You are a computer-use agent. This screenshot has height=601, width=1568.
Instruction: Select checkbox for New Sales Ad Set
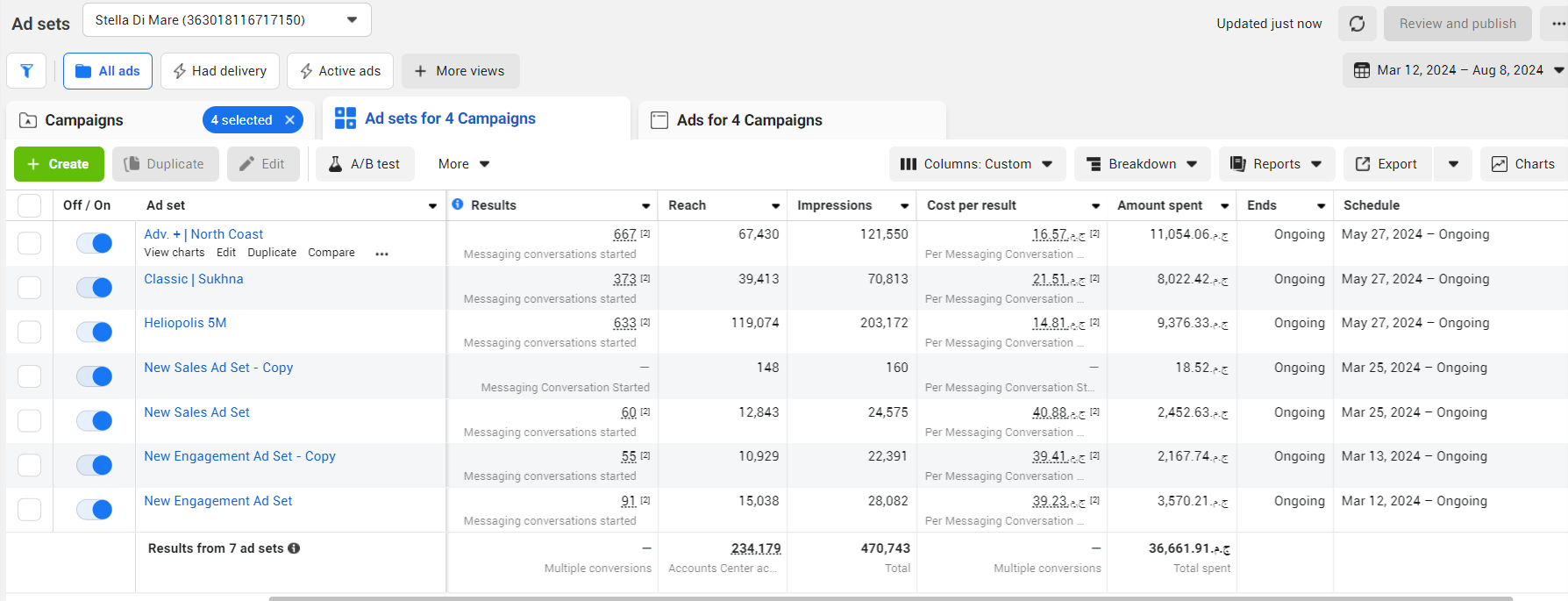[x=30, y=421]
